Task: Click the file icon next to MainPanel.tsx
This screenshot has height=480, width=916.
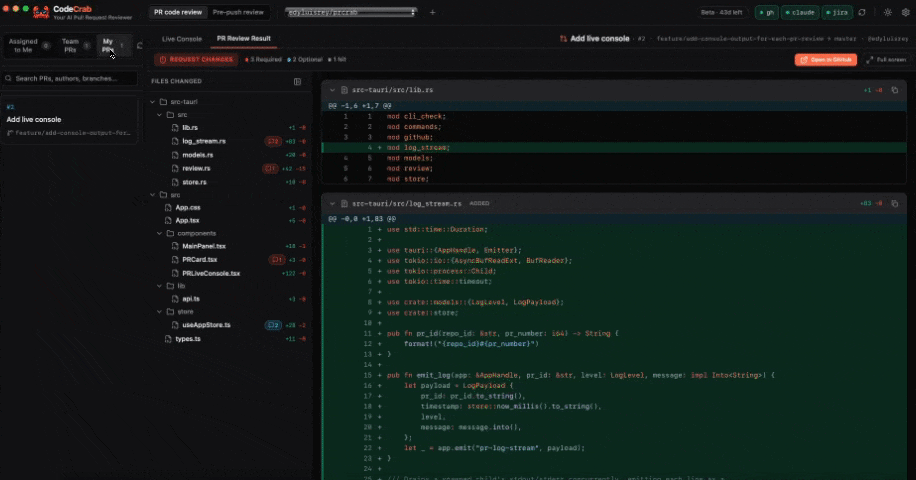Action: (x=175, y=246)
